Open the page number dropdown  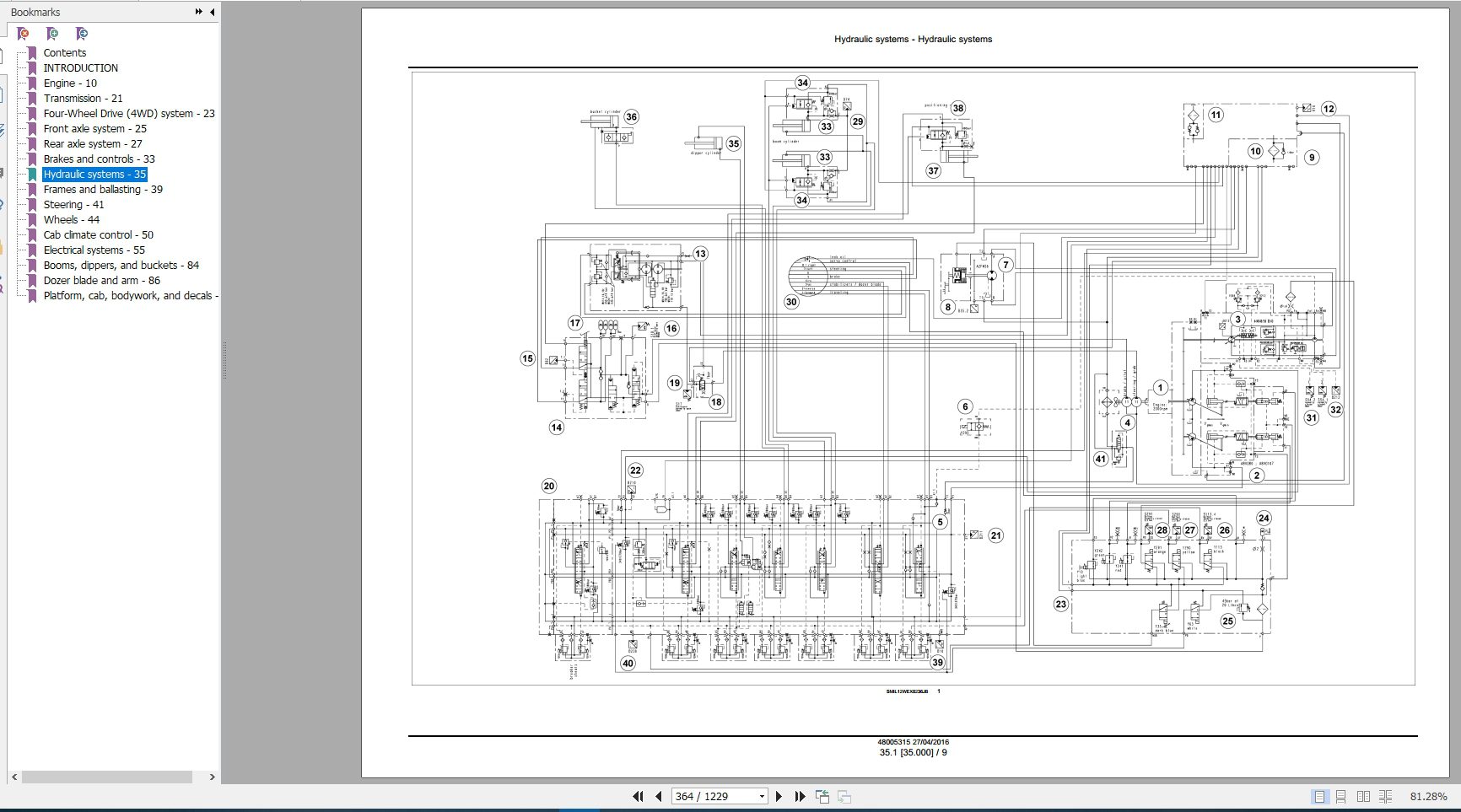[762, 796]
